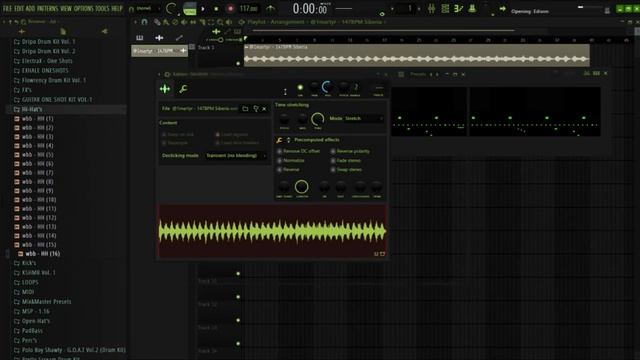640x360 pixels.
Task: Select the sampler waveform settings tab icon
Action: (x=165, y=89)
